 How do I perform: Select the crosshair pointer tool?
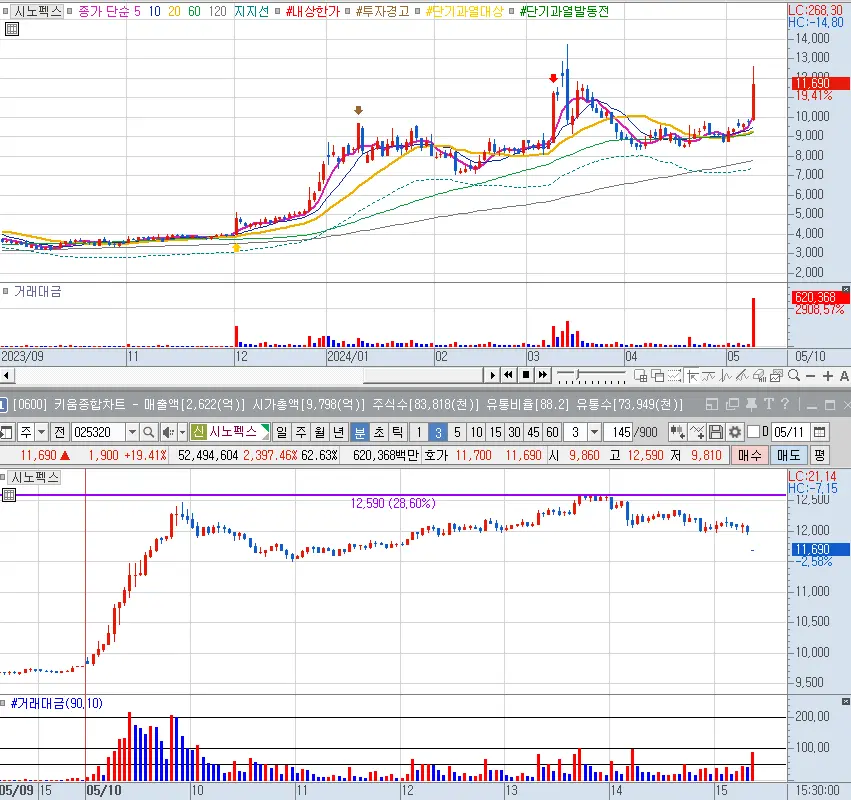(x=692, y=376)
